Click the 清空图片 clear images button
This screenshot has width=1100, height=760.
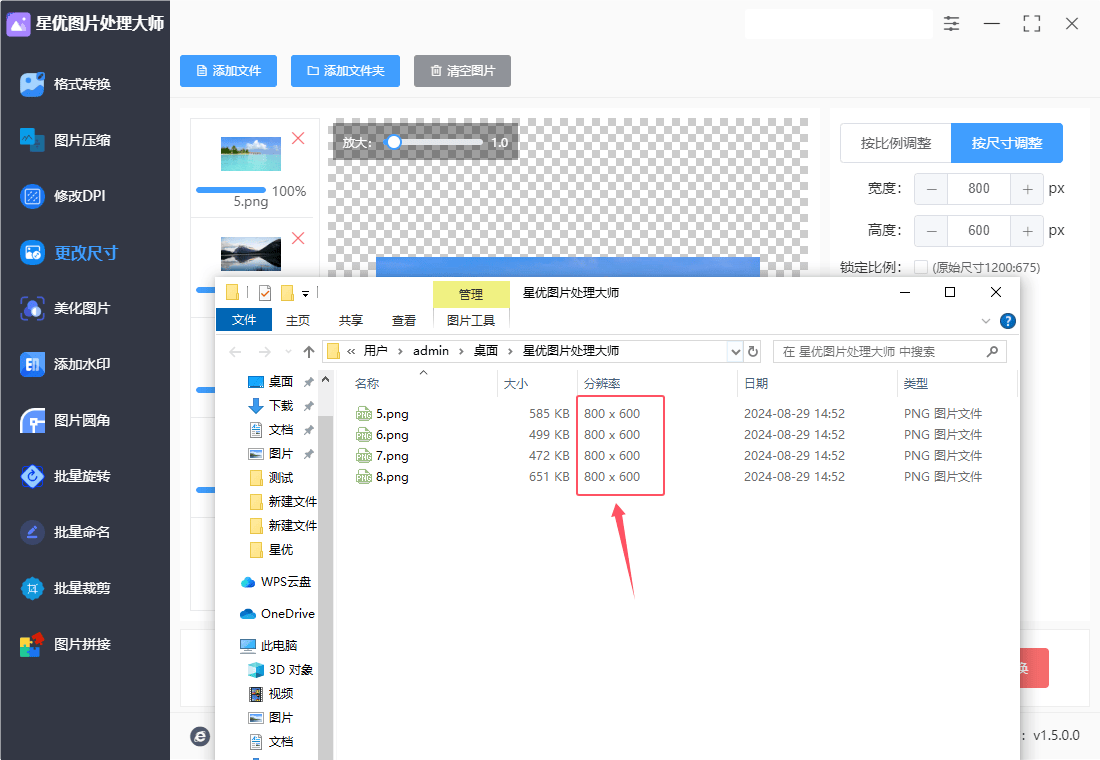pyautogui.click(x=462, y=71)
